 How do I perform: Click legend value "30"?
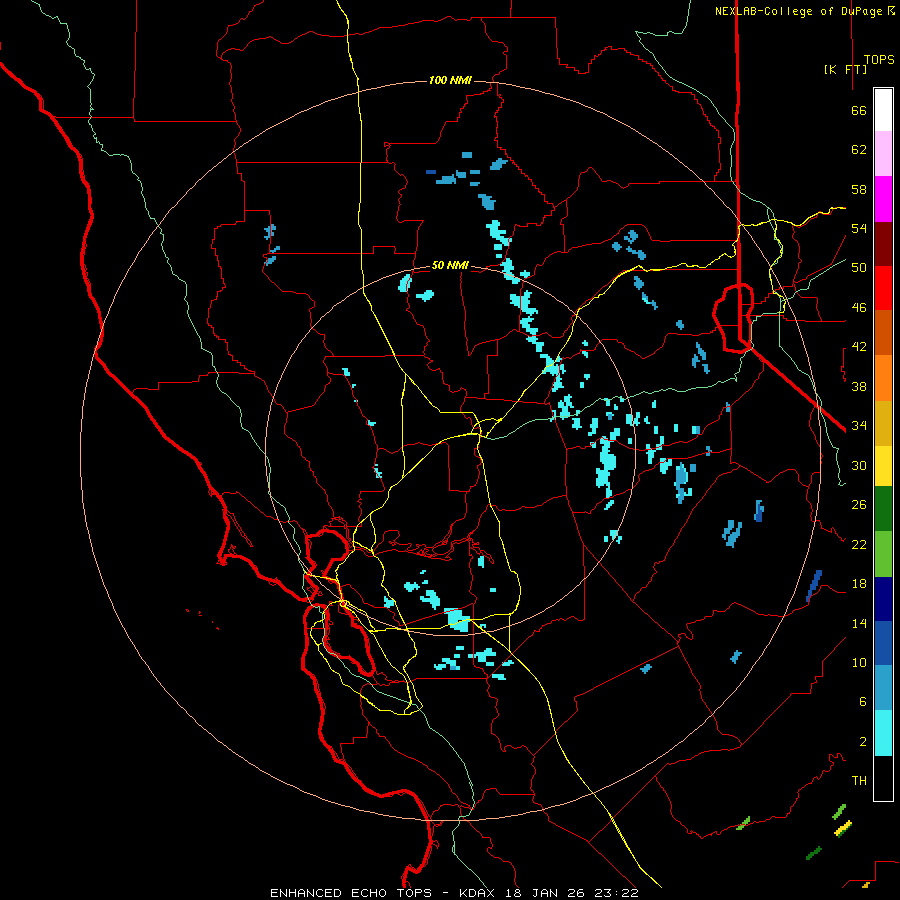(859, 465)
